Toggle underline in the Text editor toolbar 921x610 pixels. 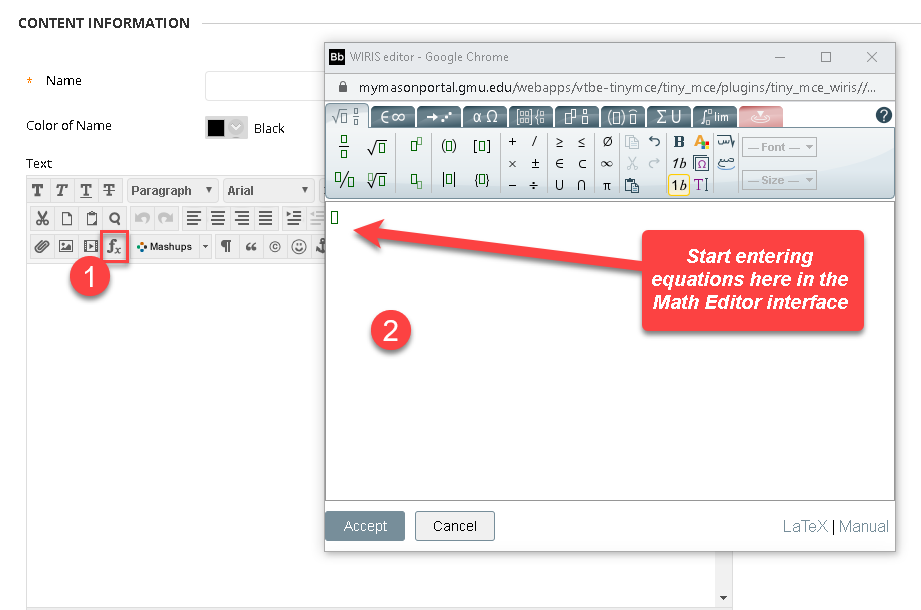tap(86, 190)
